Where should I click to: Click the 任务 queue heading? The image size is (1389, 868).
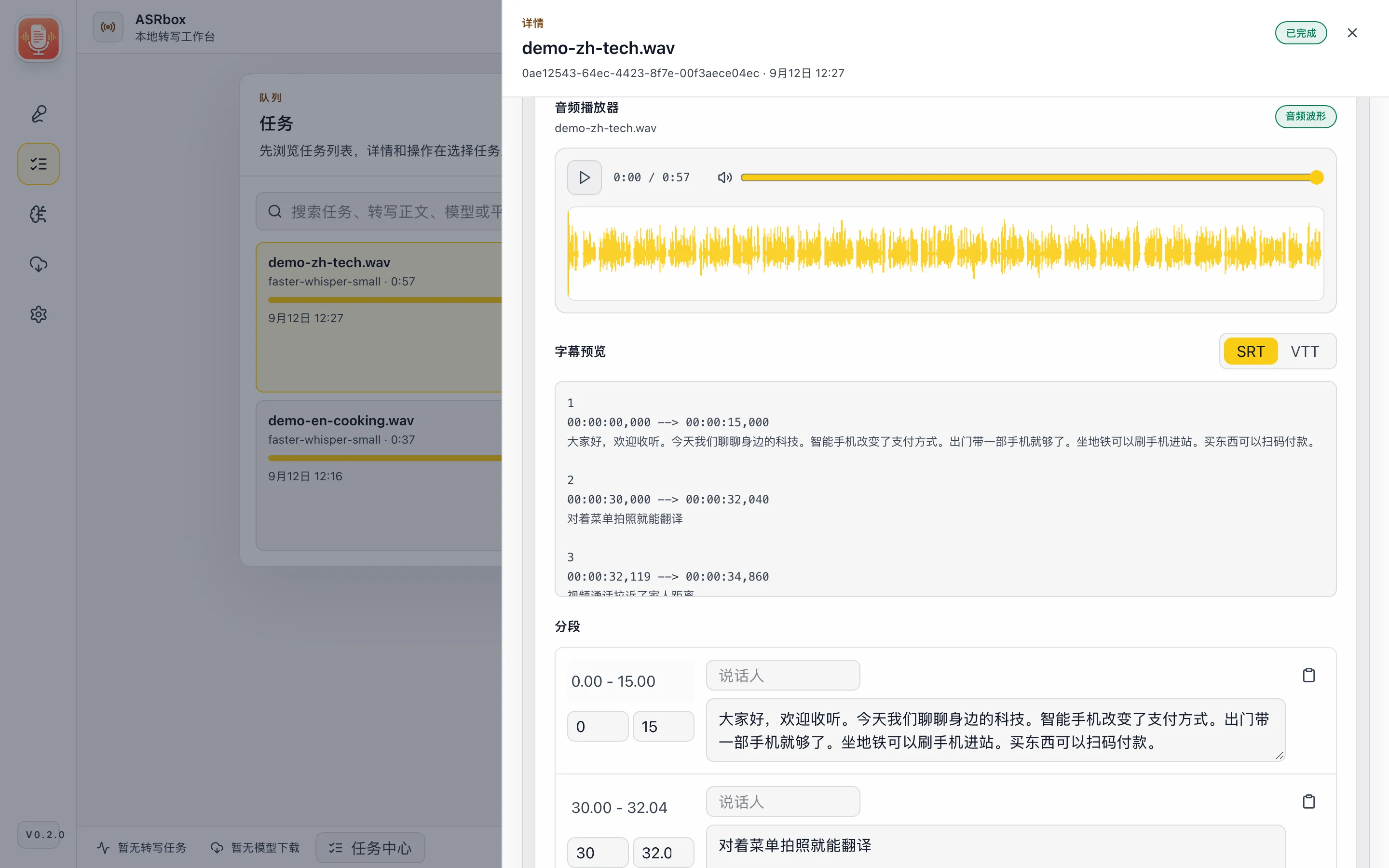276,123
